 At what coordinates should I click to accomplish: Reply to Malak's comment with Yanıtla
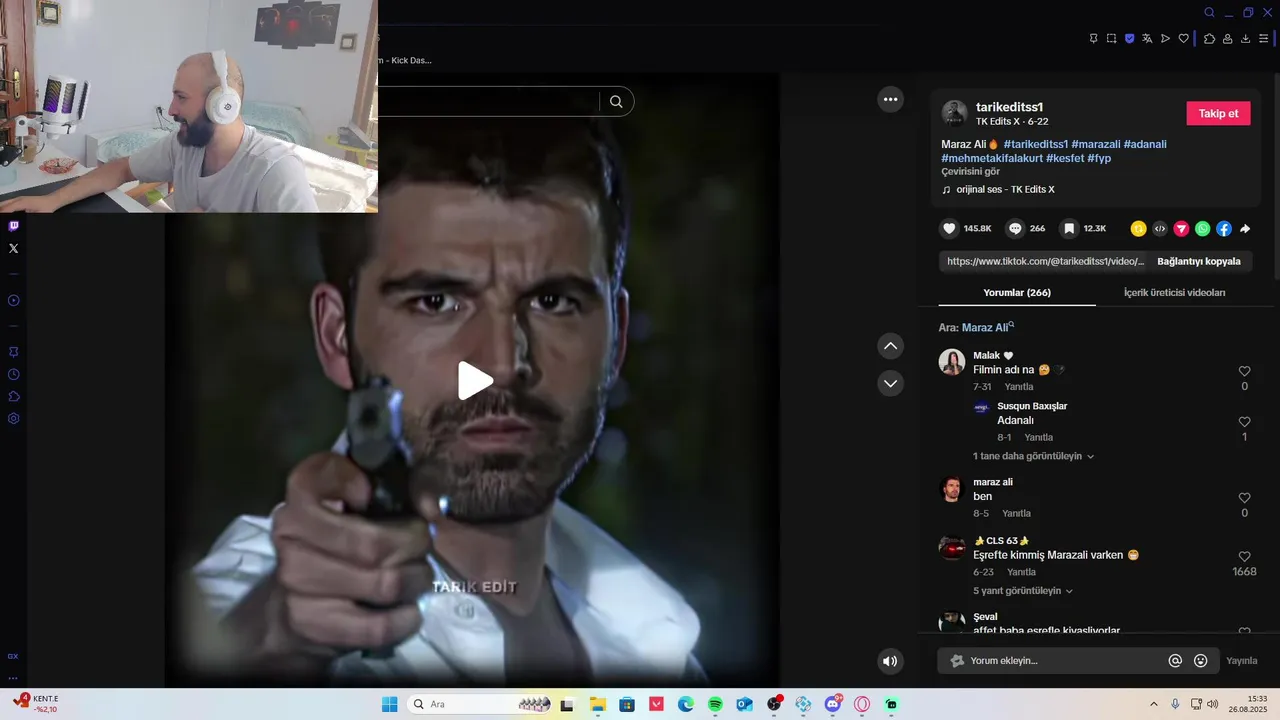click(1019, 387)
